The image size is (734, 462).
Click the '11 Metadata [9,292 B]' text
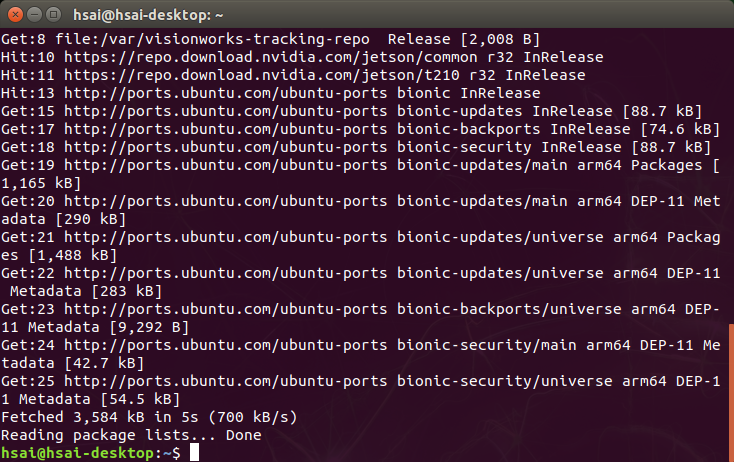tap(95, 328)
